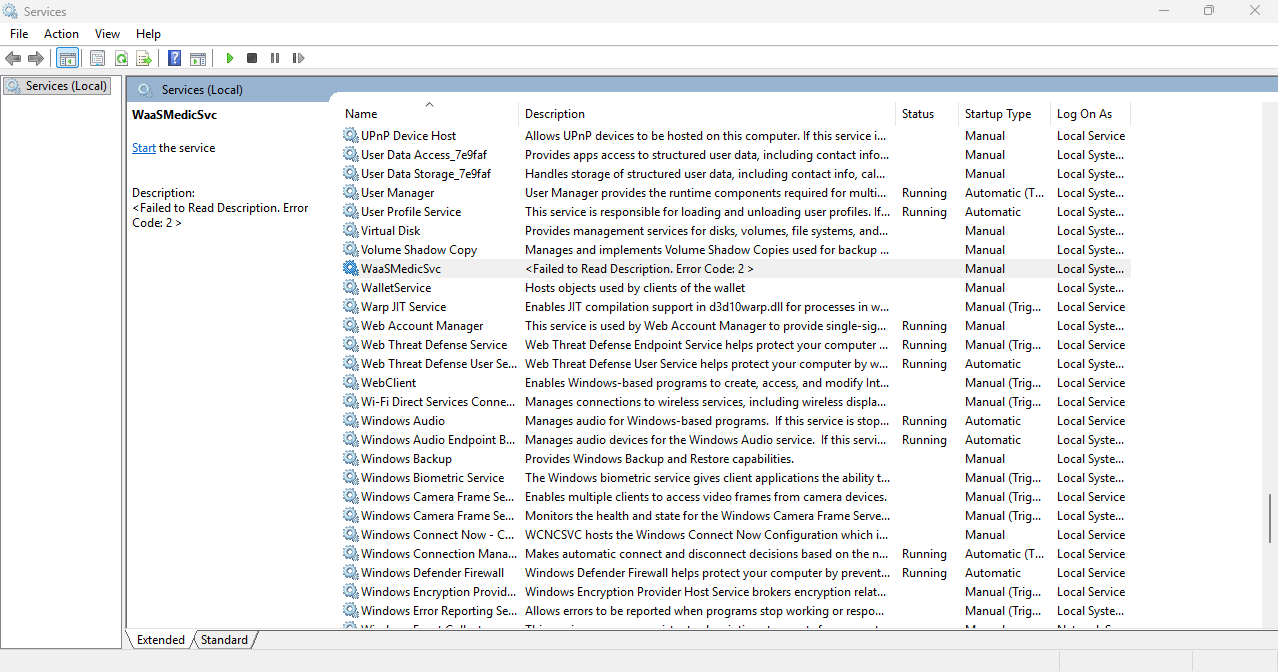Image resolution: width=1278 pixels, height=672 pixels.
Task: Click Local Service logon for UPnP Device Host
Action: 1091,135
